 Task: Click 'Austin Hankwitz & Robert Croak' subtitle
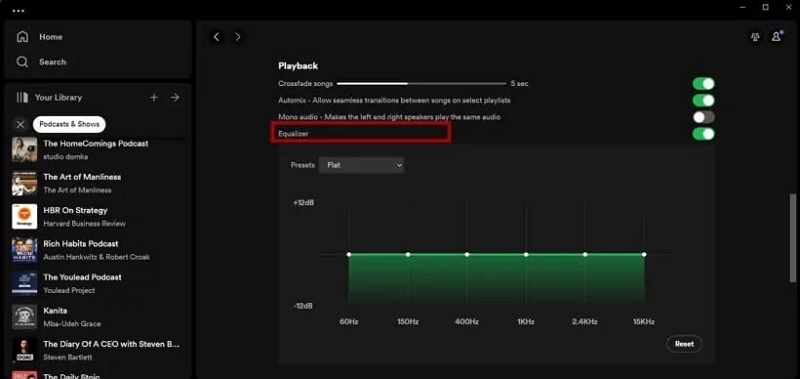(96, 257)
